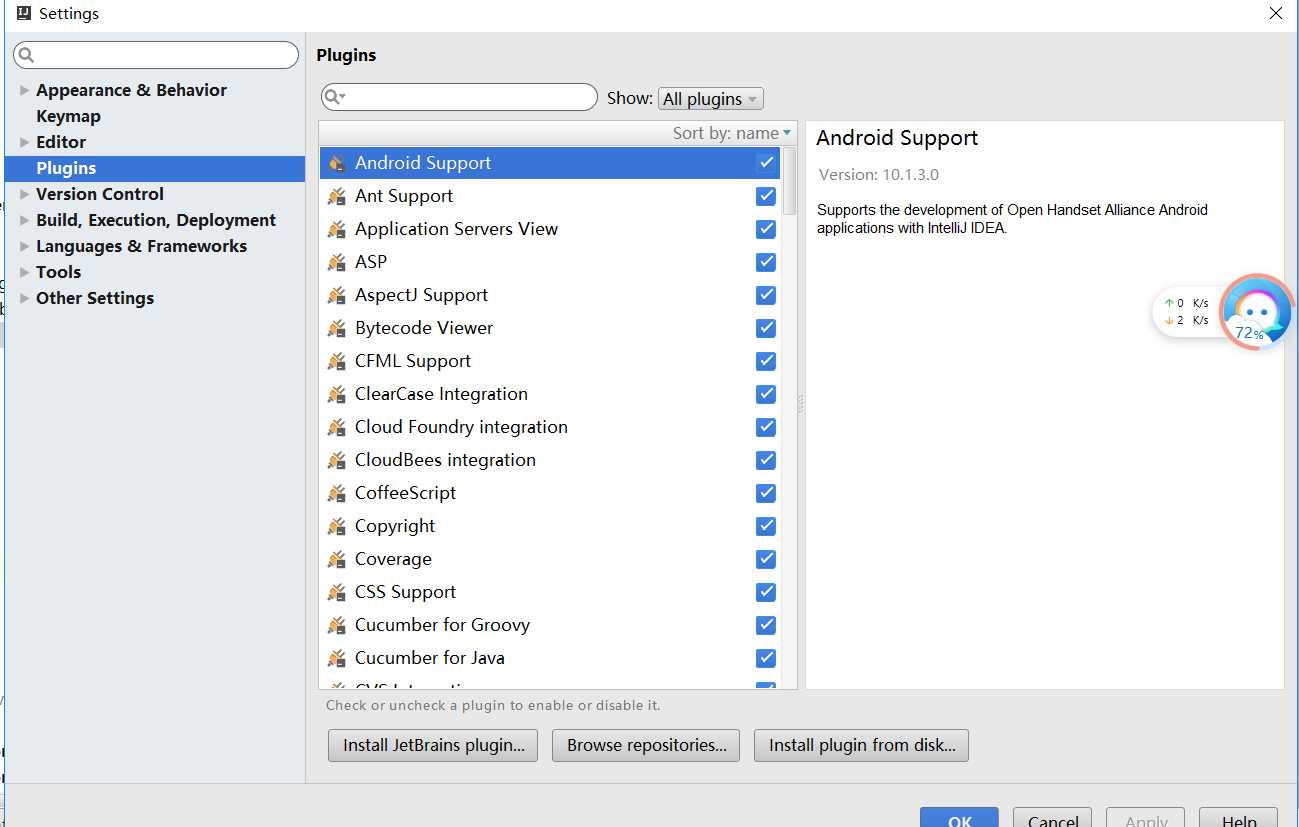The height and width of the screenshot is (827, 1299).
Task: Select the CSS Support plugin row
Action: pos(550,592)
